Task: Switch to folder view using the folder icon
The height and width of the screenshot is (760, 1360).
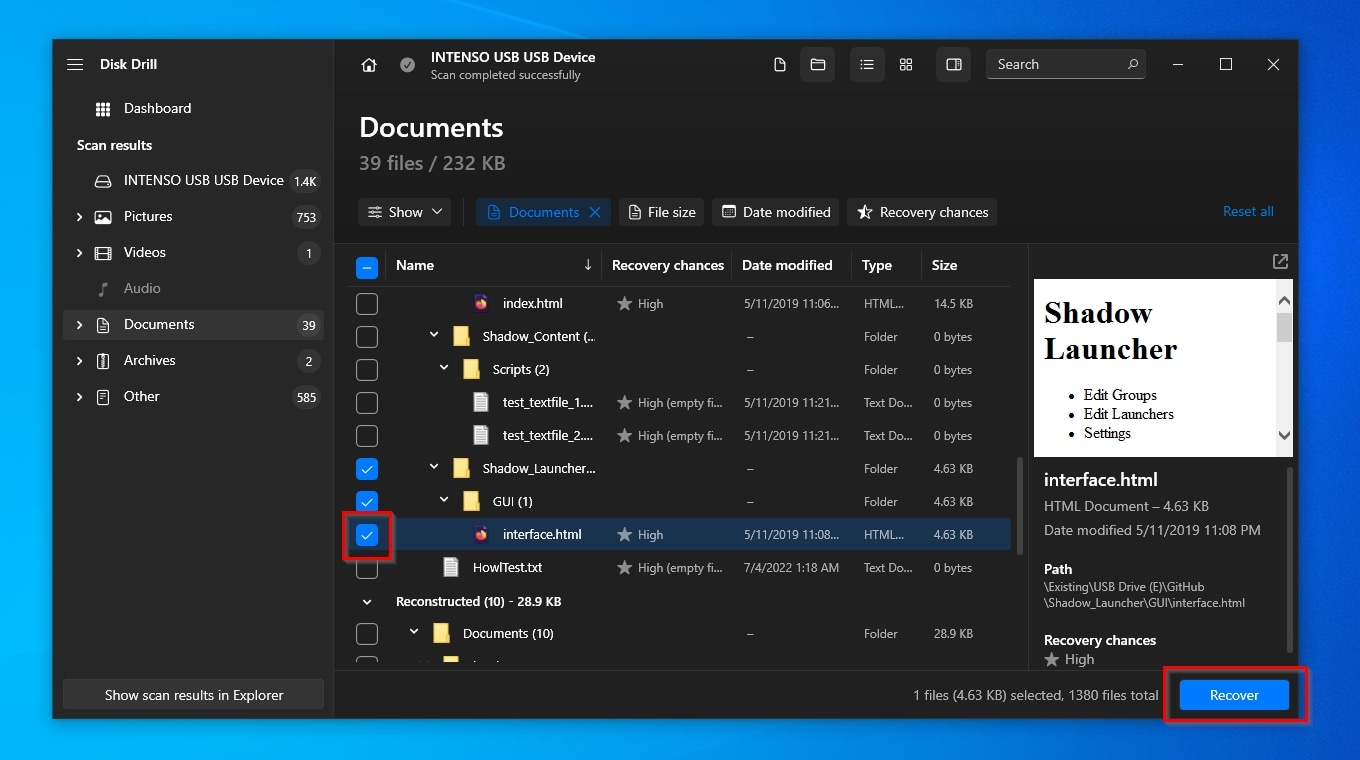Action: click(x=818, y=65)
